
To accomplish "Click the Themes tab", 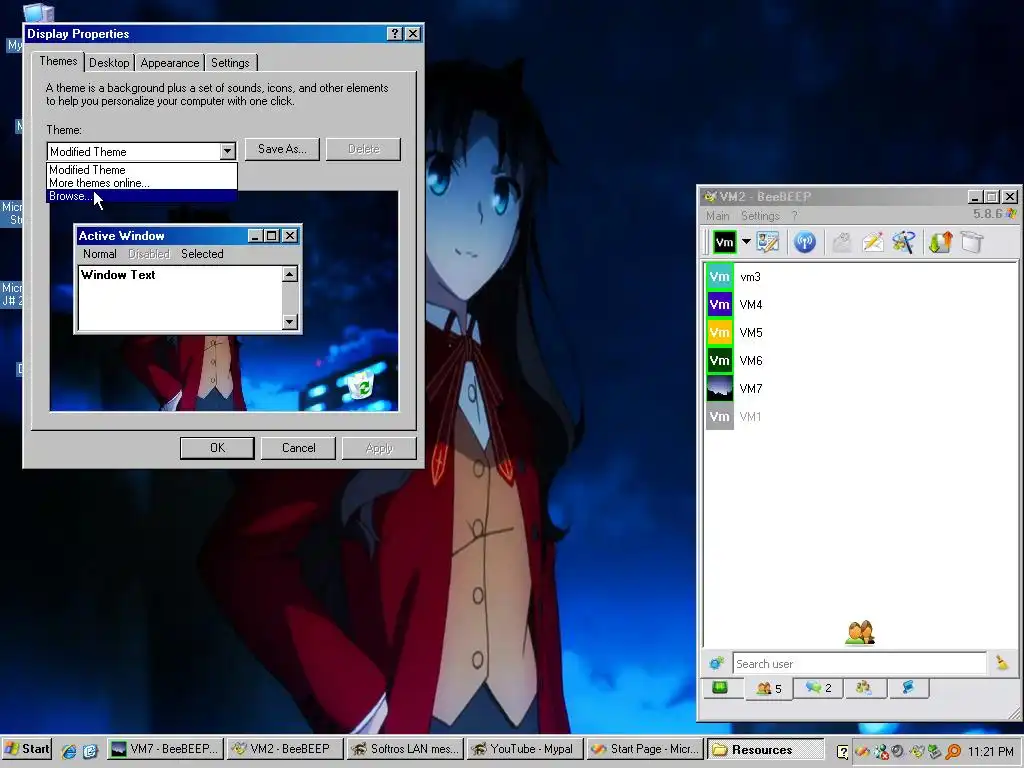I will (x=58, y=61).
